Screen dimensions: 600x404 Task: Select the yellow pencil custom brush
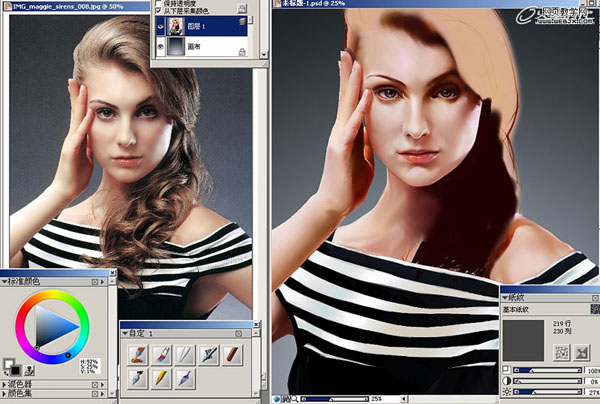click(x=161, y=378)
